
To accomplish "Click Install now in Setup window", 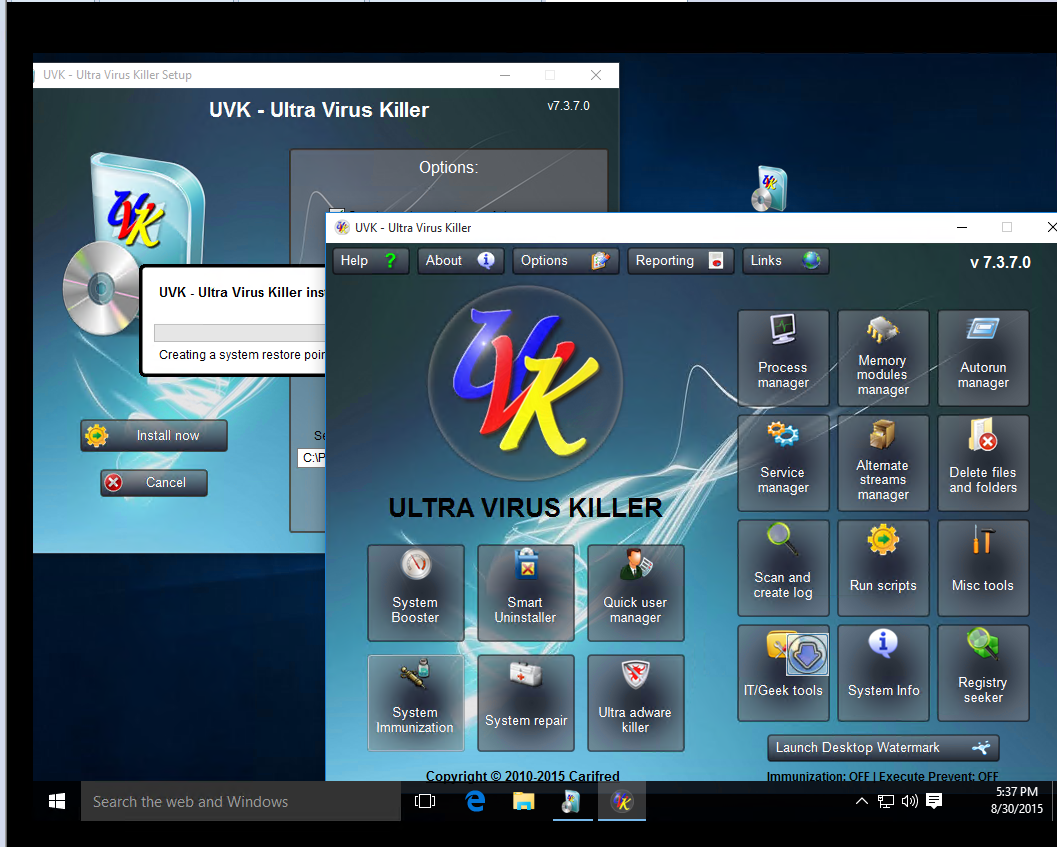I will click(x=154, y=436).
